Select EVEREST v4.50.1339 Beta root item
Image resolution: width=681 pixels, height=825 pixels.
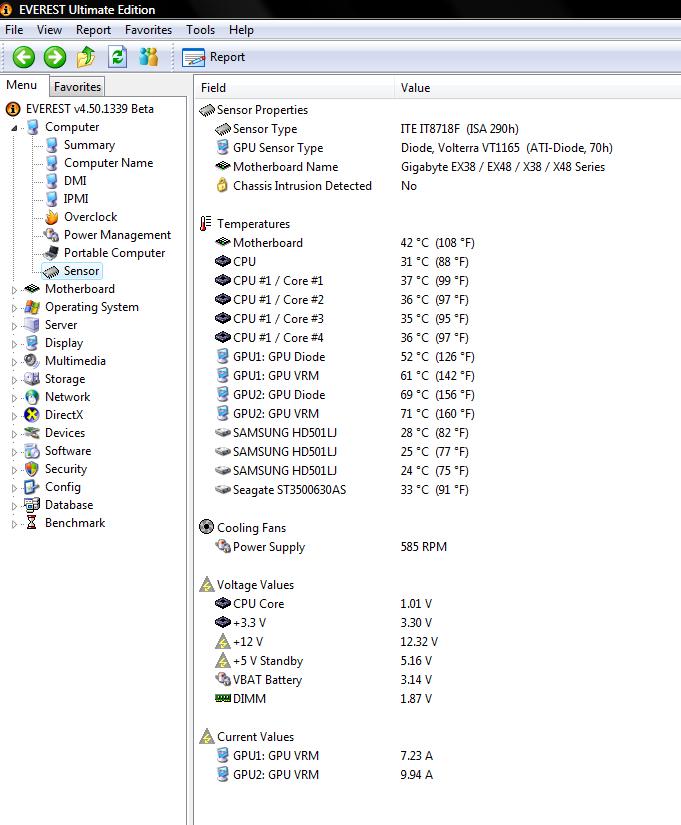pos(89,109)
